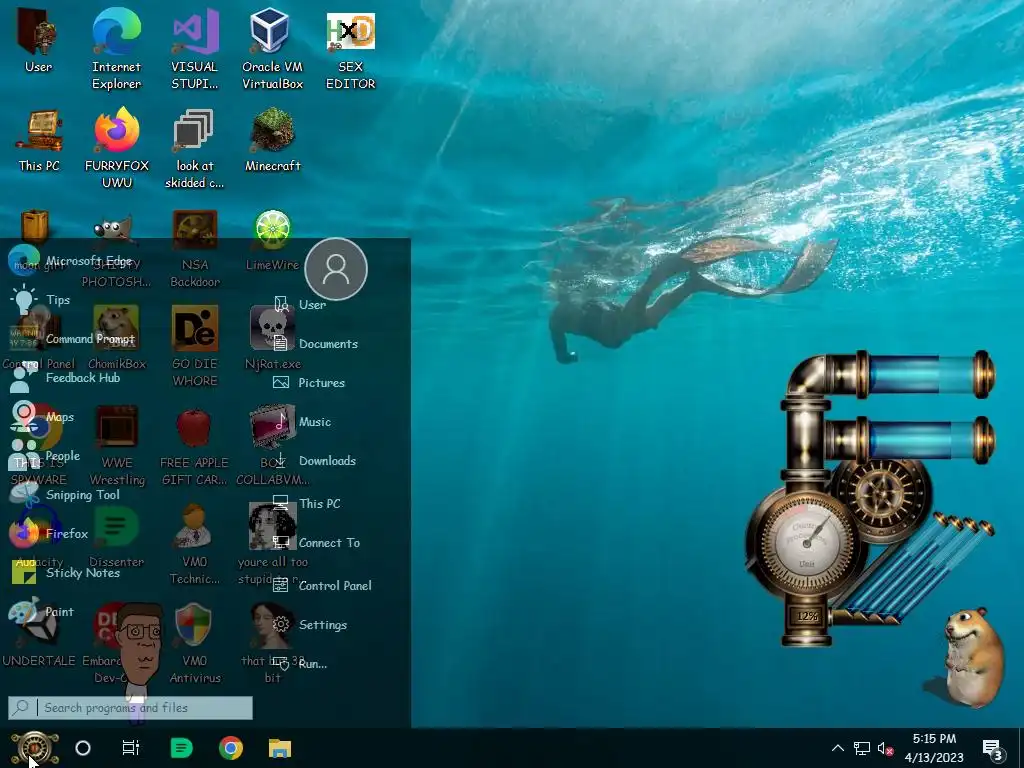Viewport: 1024px width, 768px height.
Task: Click the muted volume tray icon
Action: (x=885, y=749)
